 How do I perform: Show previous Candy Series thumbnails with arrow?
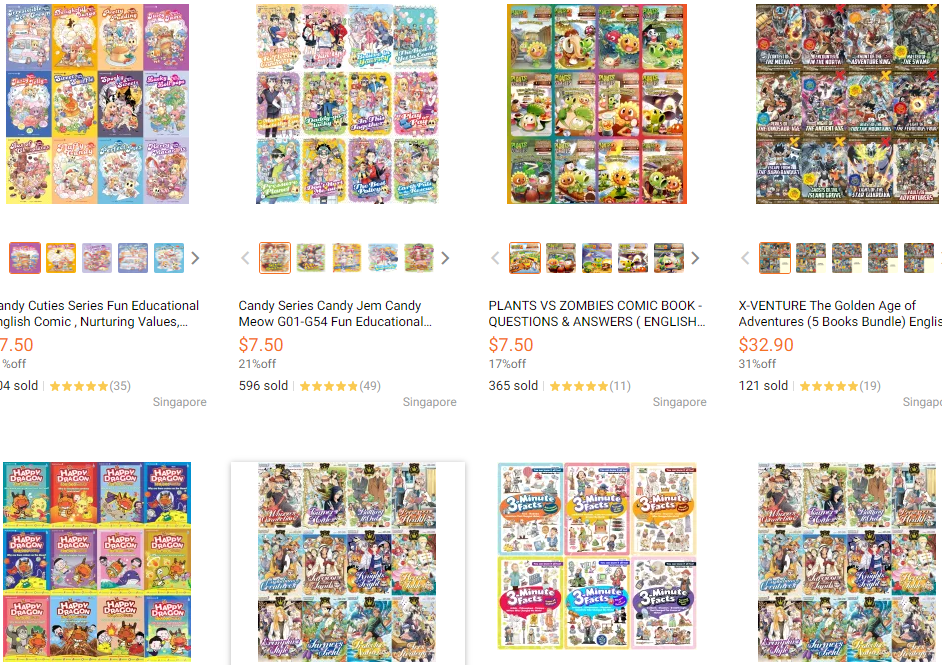(245, 258)
